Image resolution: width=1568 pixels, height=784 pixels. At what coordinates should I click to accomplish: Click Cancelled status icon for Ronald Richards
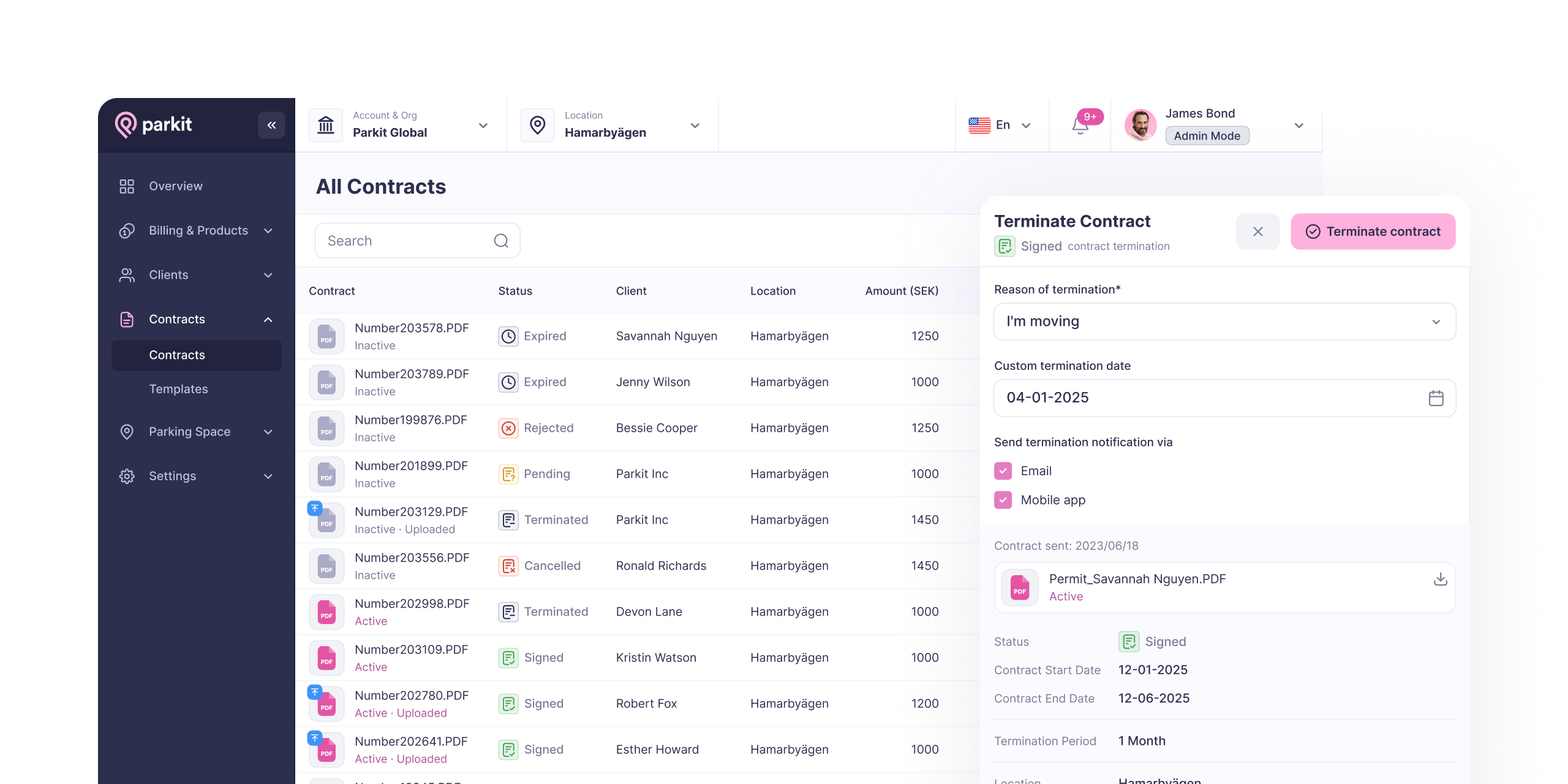click(x=508, y=566)
